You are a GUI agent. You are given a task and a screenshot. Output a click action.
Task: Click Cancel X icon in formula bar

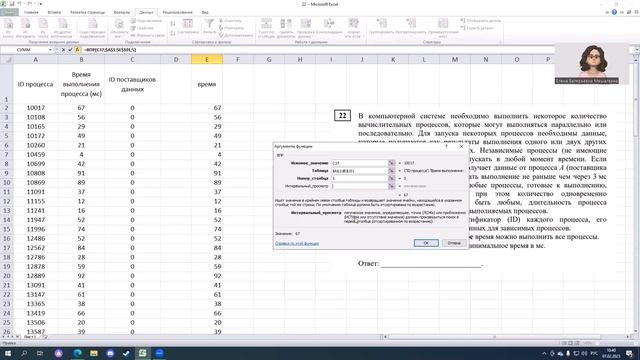[x=63, y=50]
